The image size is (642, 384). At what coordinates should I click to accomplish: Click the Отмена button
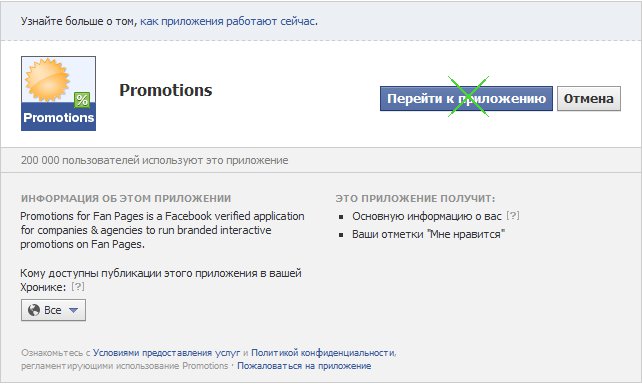pyautogui.click(x=589, y=99)
